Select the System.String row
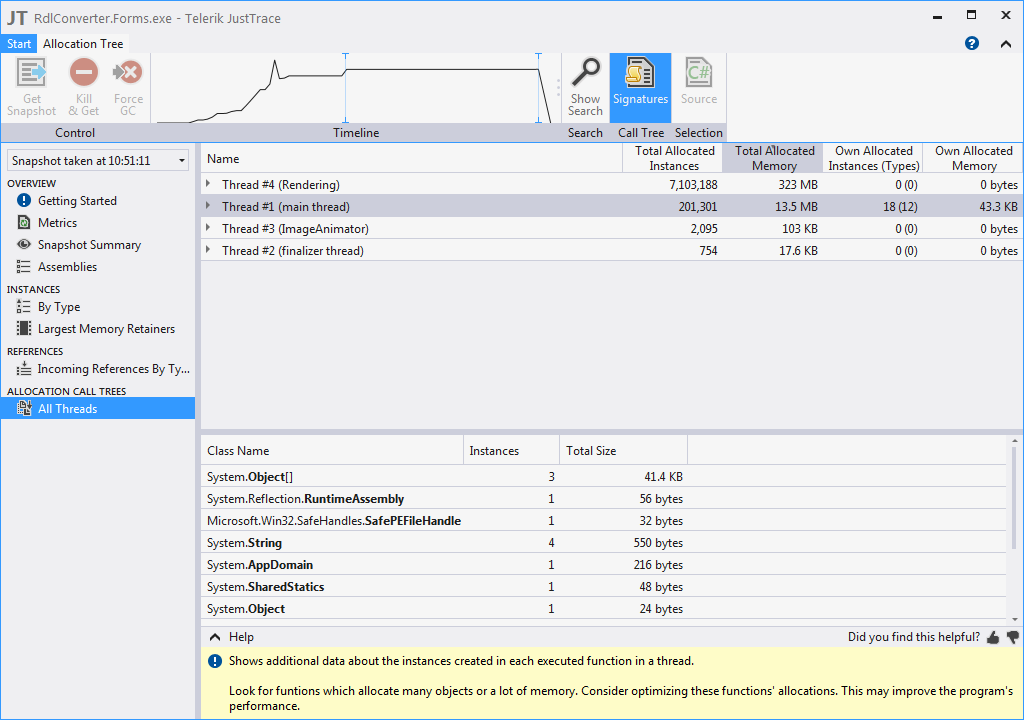This screenshot has width=1024, height=720. pos(603,542)
